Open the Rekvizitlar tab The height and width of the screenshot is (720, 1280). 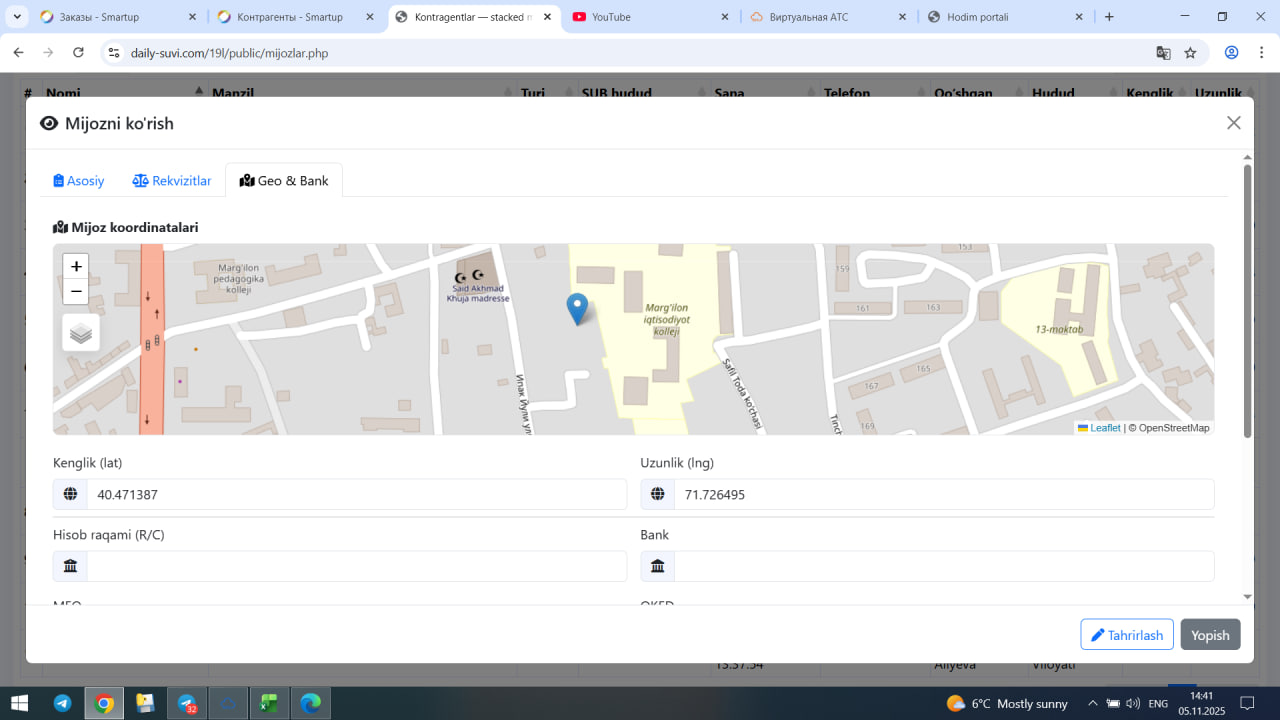172,181
